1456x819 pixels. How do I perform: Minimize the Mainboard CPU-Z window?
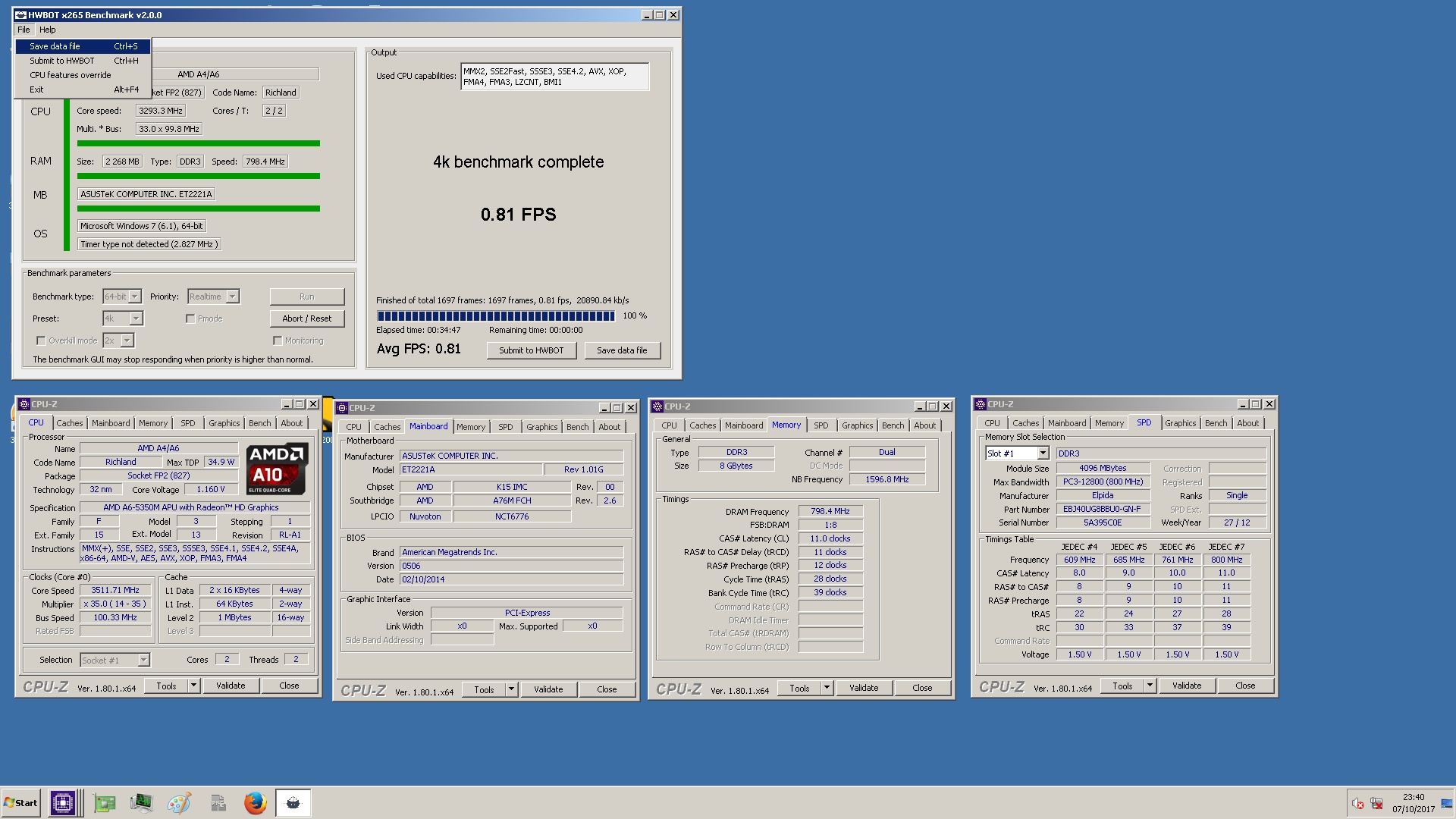tap(604, 408)
